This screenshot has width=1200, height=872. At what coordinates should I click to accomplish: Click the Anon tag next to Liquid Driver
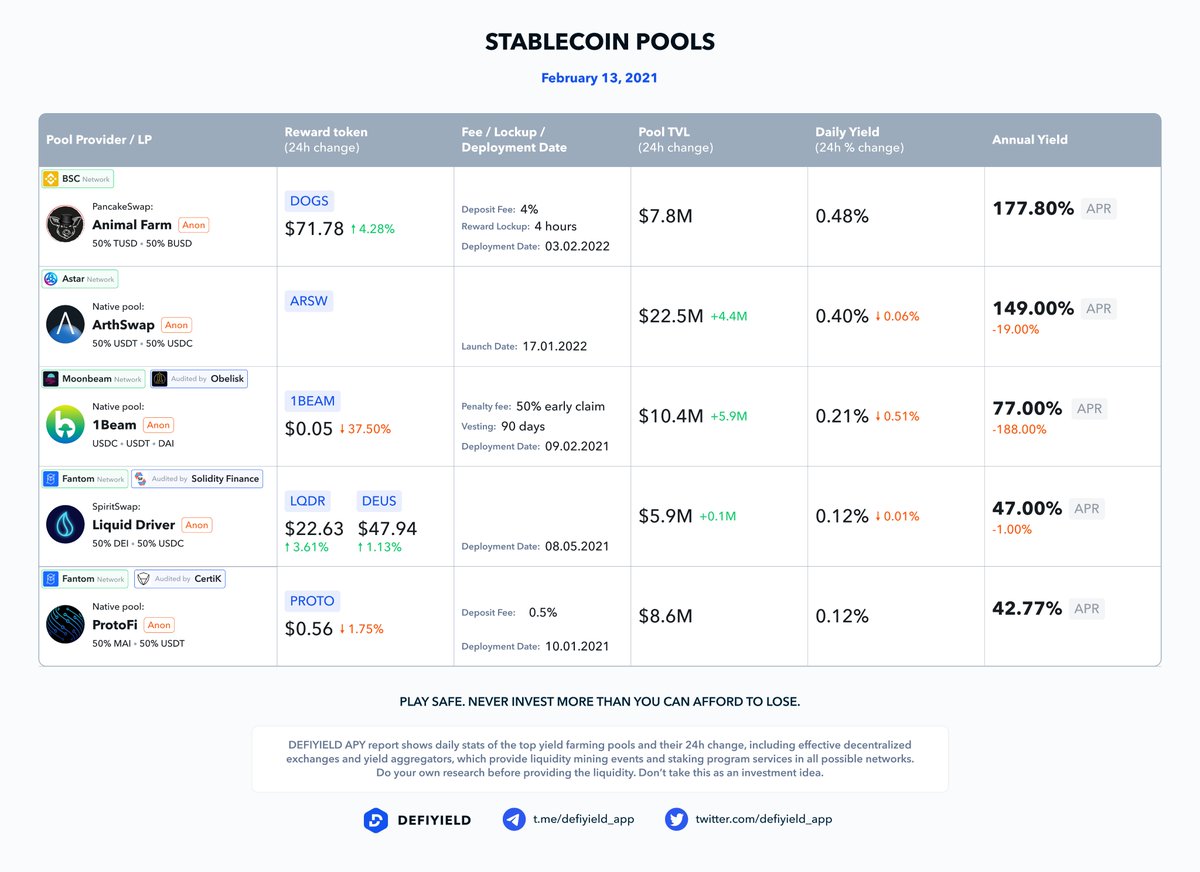[197, 525]
